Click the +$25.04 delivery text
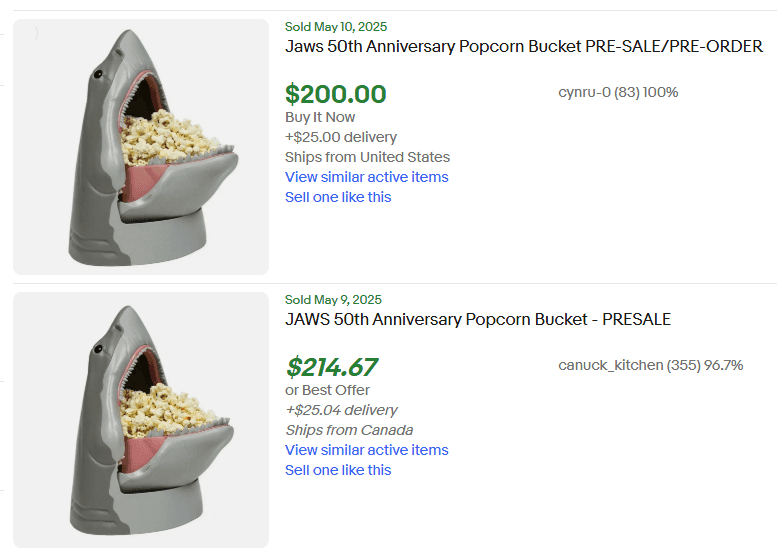This screenshot has width=777, height=549. pos(341,410)
